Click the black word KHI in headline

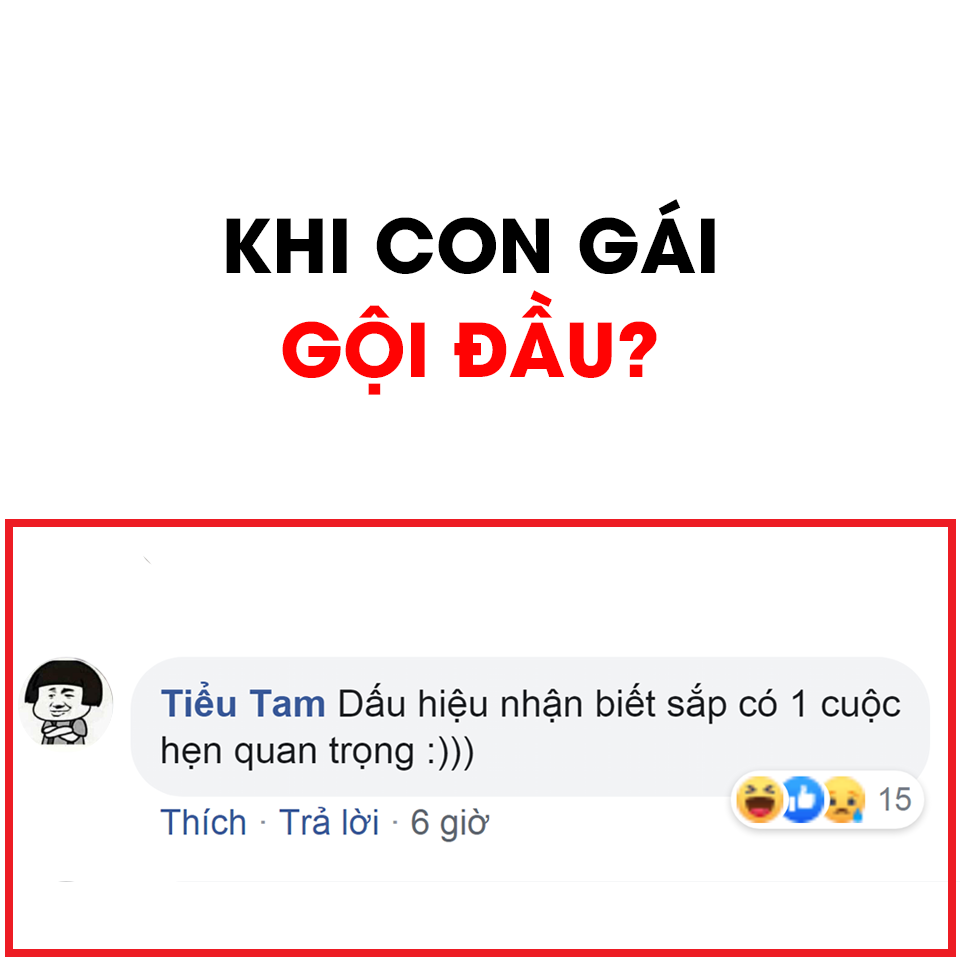click(287, 246)
